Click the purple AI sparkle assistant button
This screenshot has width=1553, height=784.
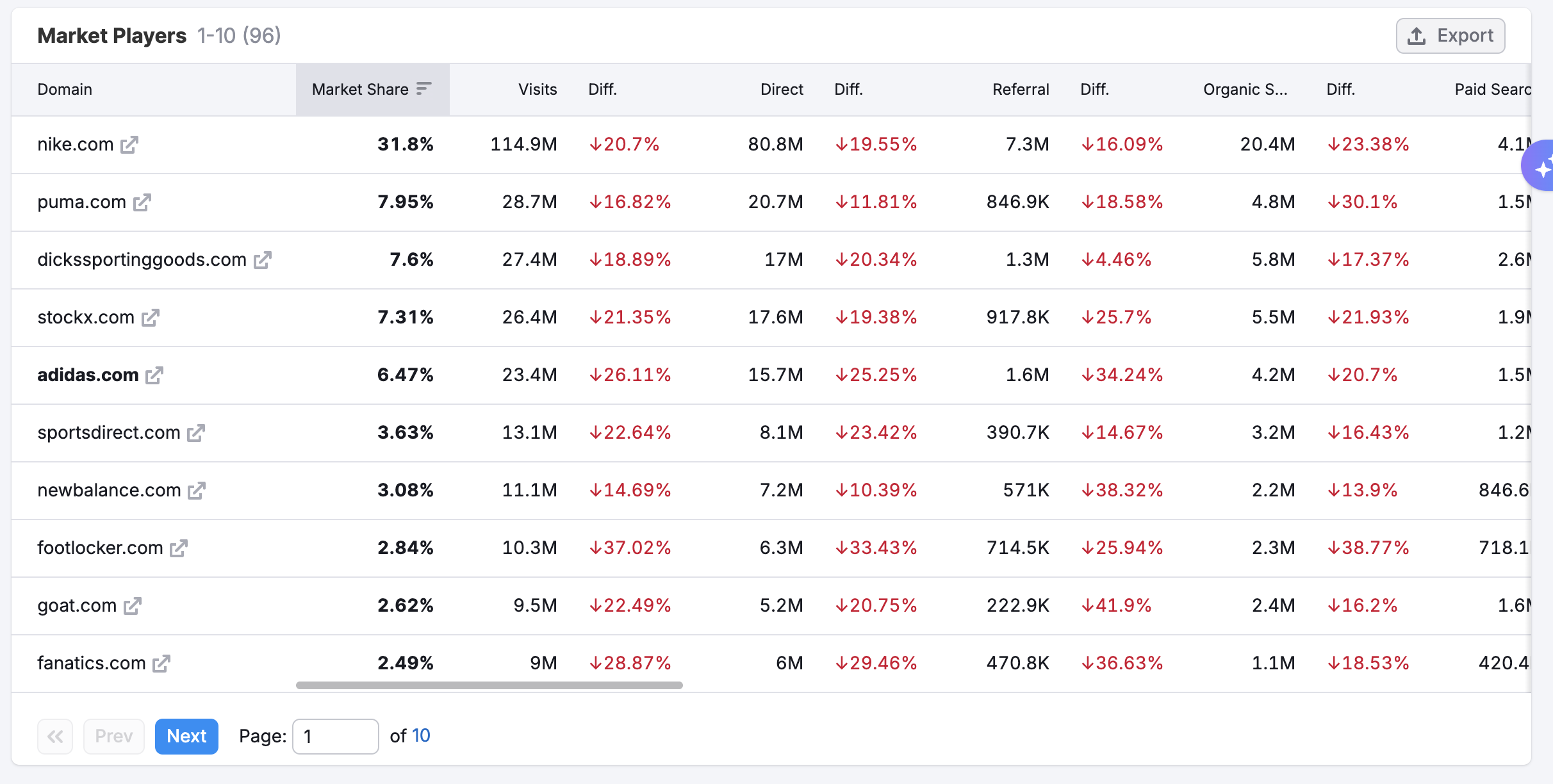point(1540,167)
